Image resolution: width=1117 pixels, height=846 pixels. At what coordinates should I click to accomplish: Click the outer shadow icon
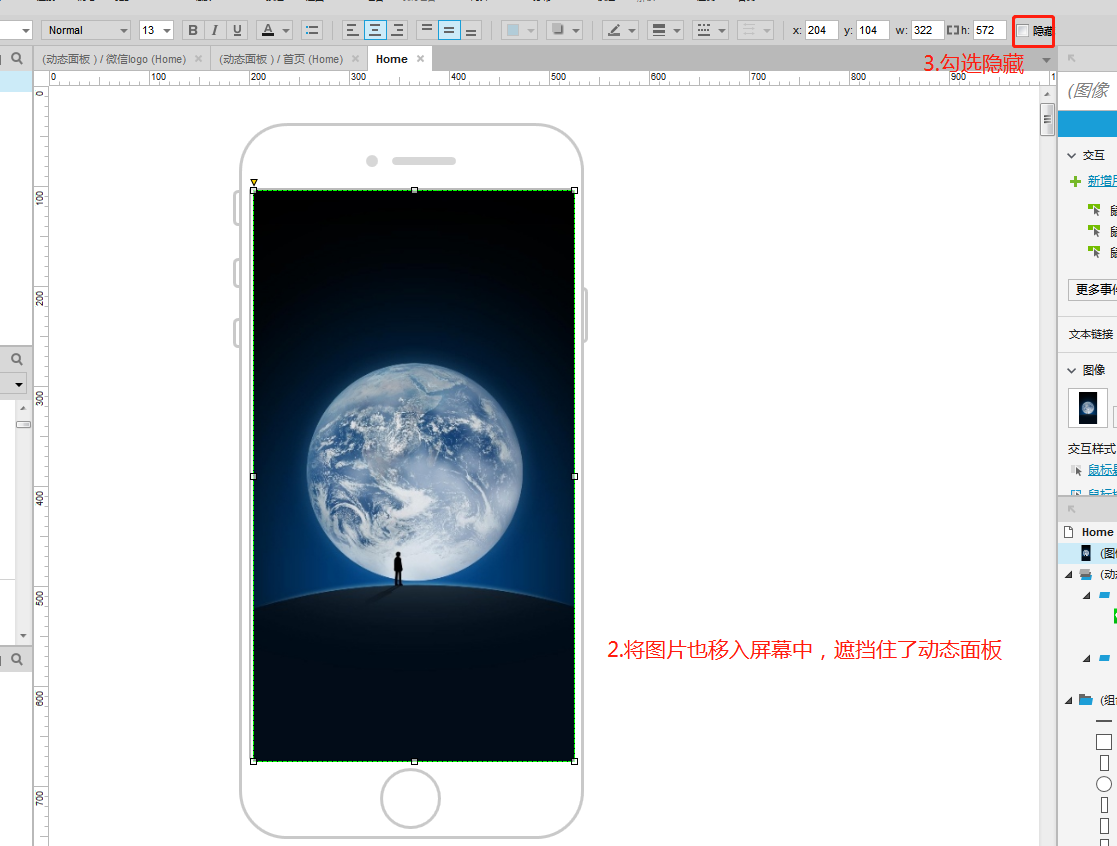pyautogui.click(x=558, y=30)
